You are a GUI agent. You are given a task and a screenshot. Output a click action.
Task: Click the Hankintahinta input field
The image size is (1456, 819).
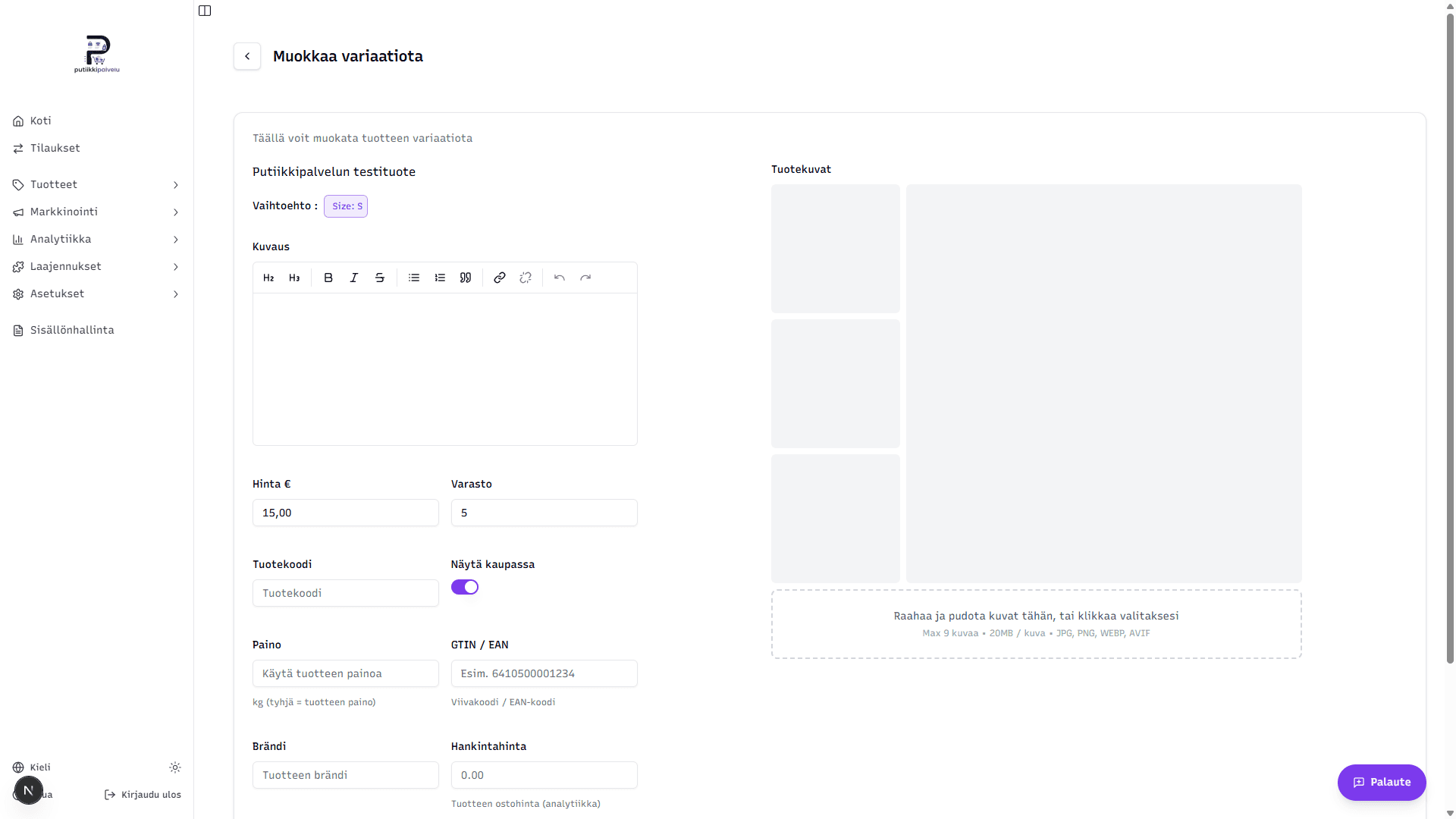(544, 775)
